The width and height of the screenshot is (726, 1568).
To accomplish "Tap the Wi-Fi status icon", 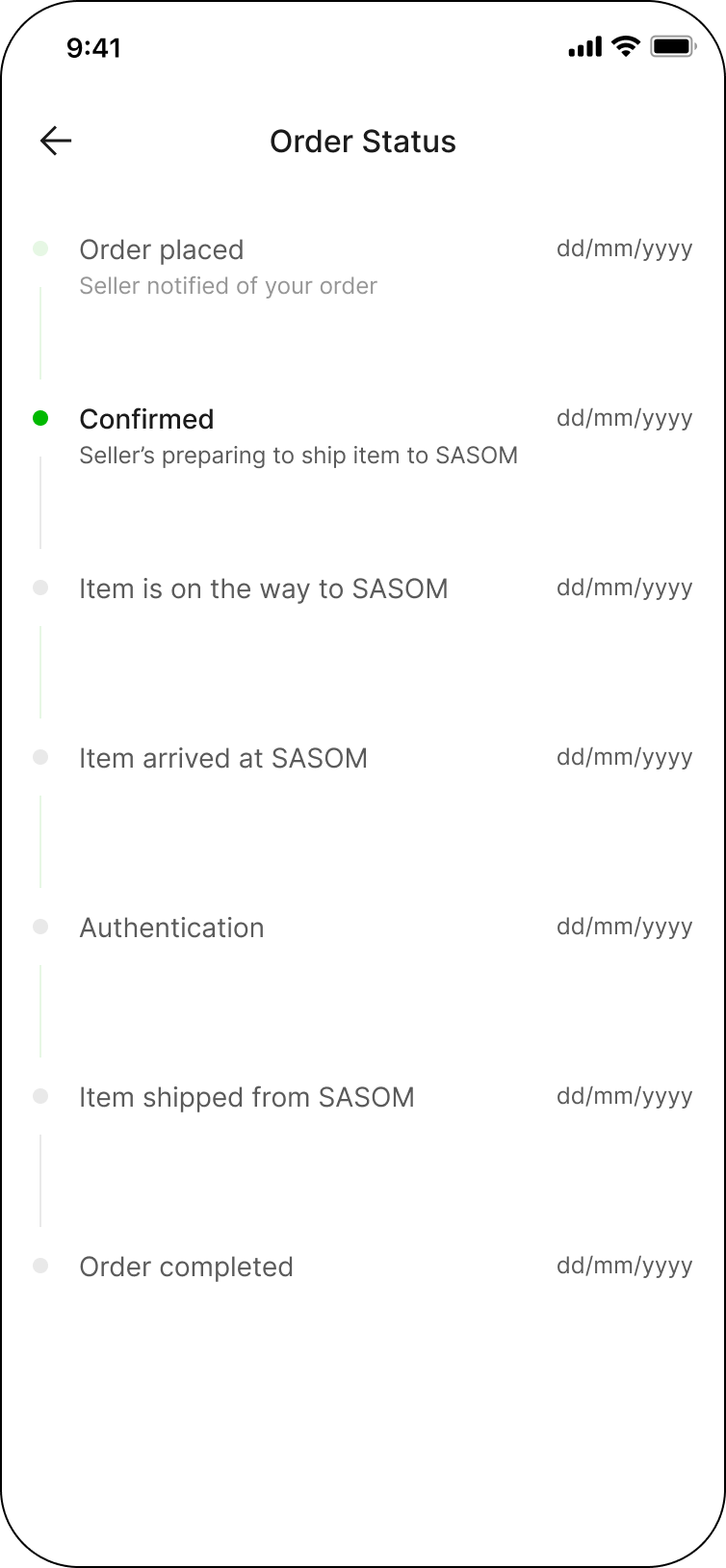I will point(626,46).
